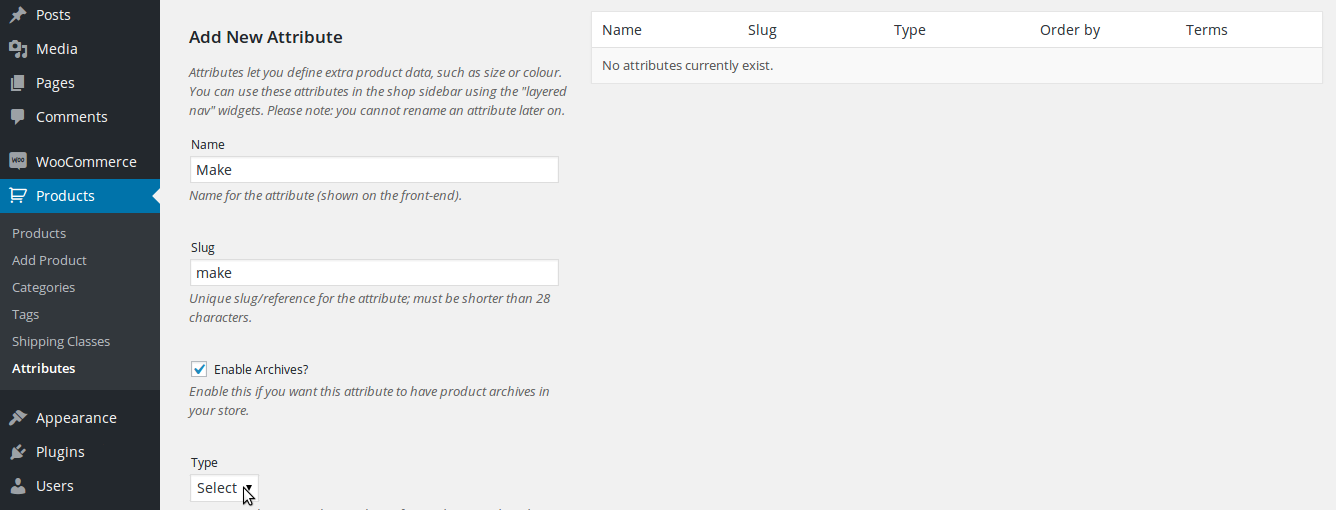Click the Order by column header
Image resolution: width=1336 pixels, height=510 pixels.
1070,30
